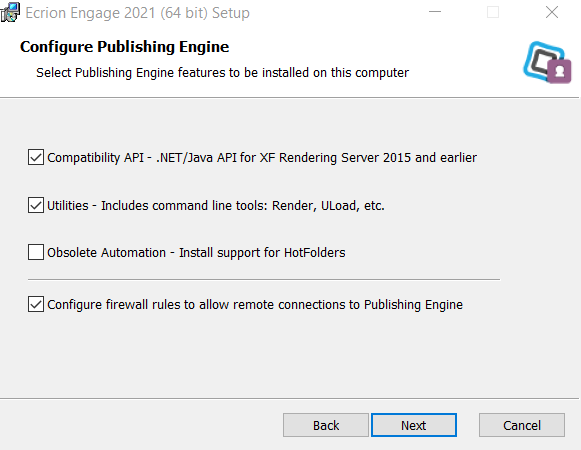Click the installer icon in title bar
Screen dimensions: 581x450
click(10, 12)
